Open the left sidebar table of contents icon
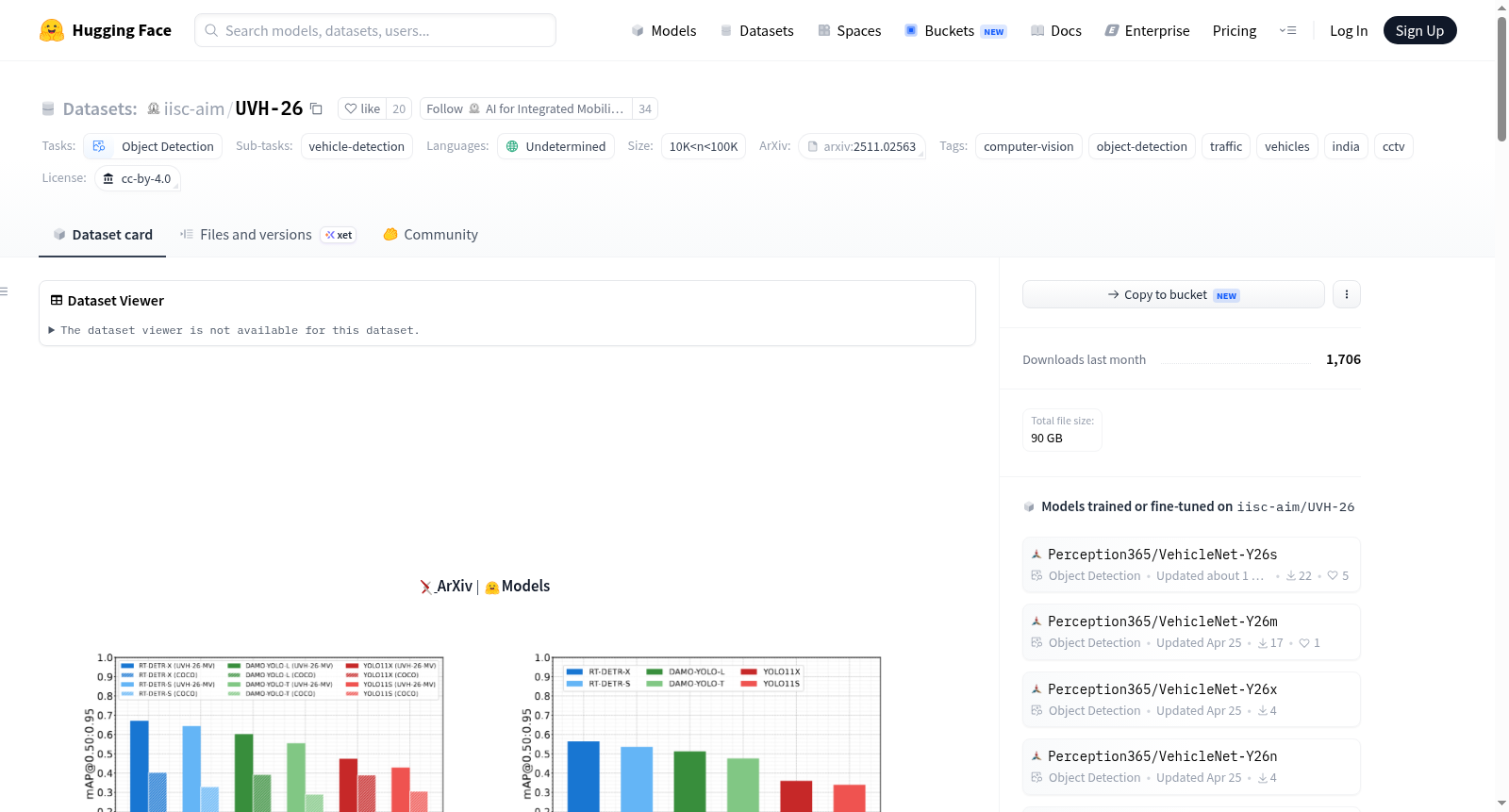Viewport: 1509px width, 812px height. coord(4,291)
